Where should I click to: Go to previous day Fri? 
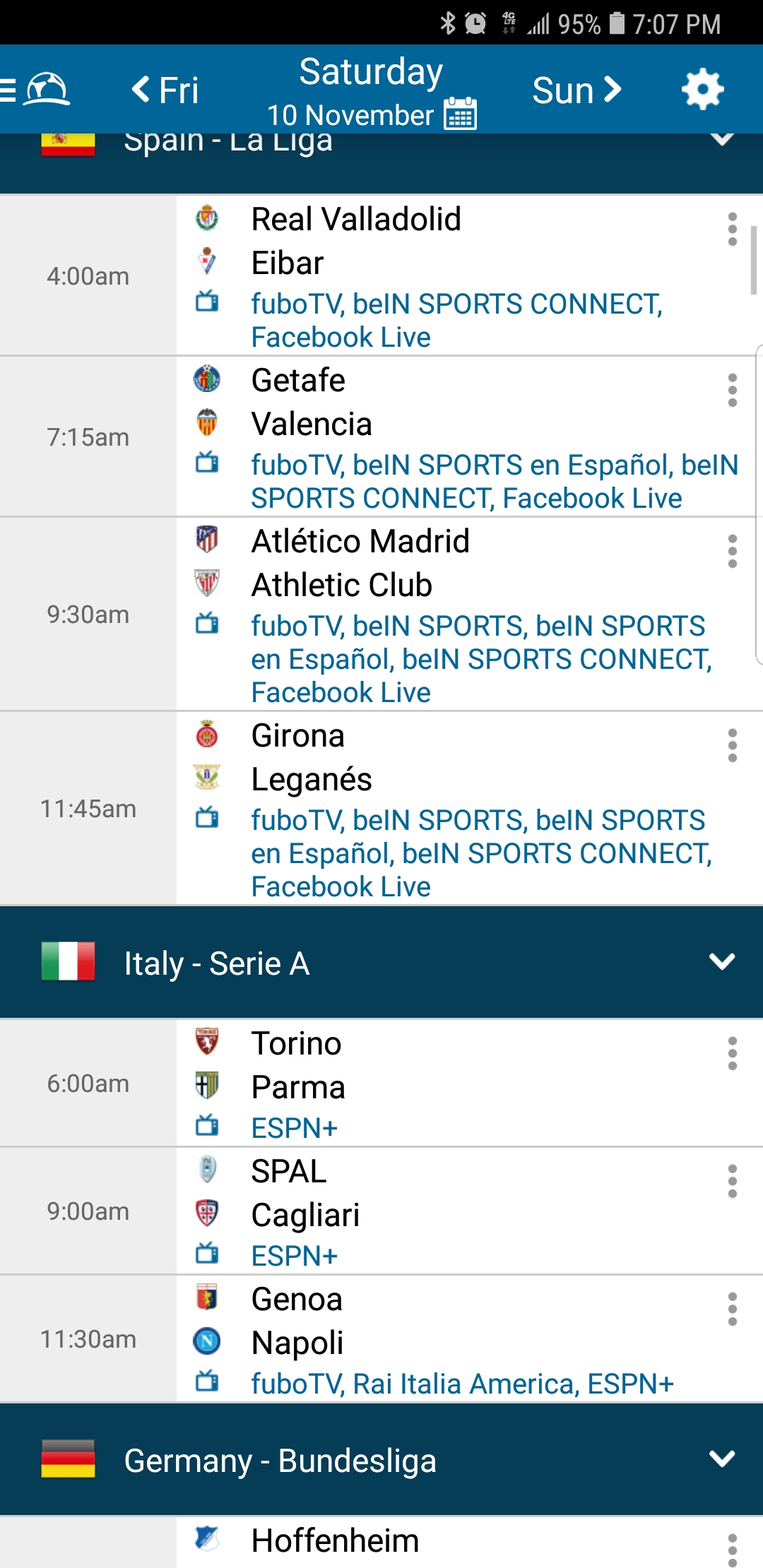pos(165,90)
